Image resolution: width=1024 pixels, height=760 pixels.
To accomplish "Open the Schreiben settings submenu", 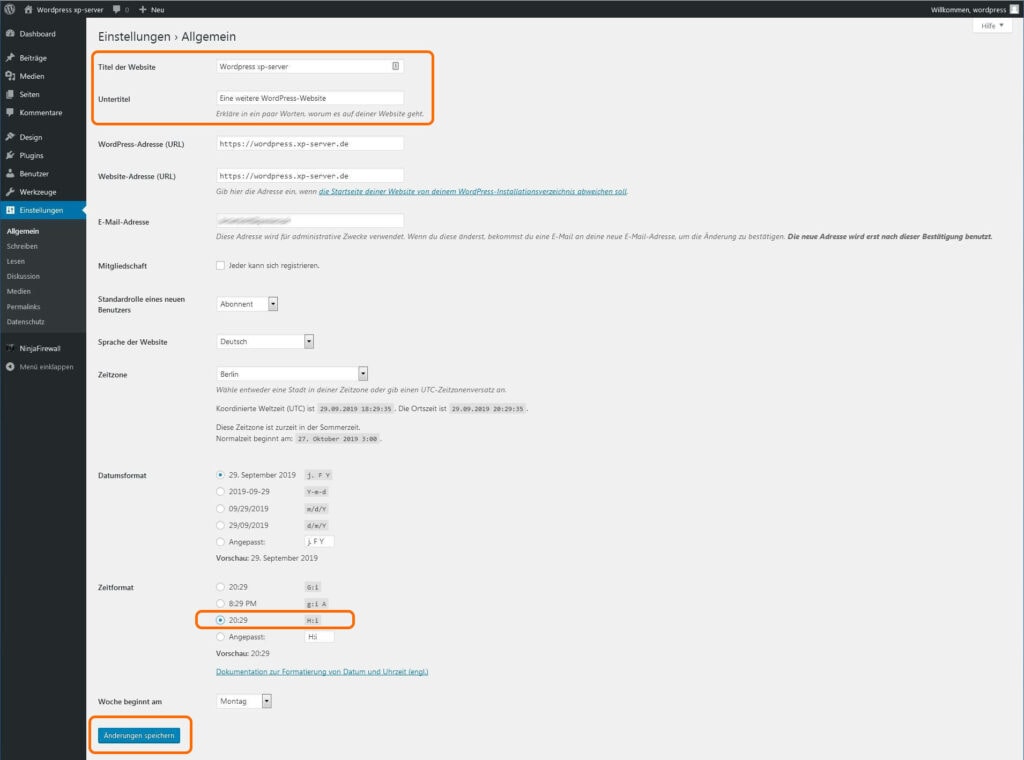I will pos(22,246).
